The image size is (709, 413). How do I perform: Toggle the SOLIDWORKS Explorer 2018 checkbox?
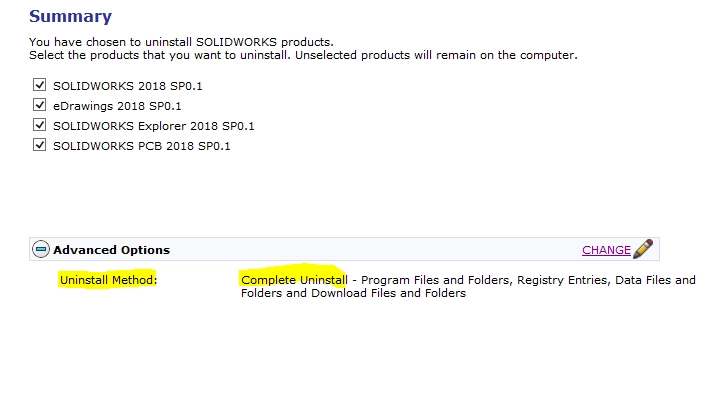[39, 125]
